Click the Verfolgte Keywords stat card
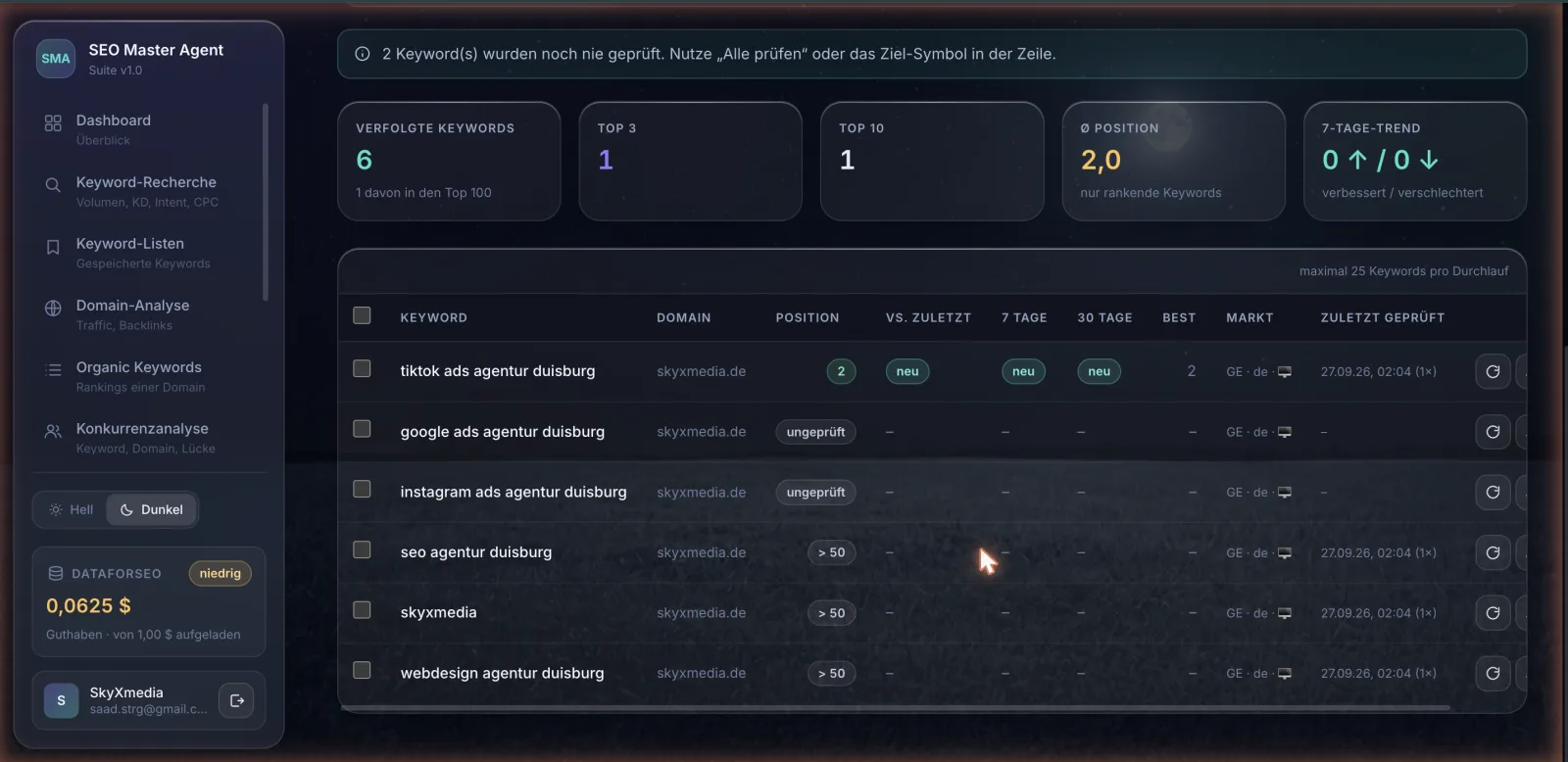Image resolution: width=1568 pixels, height=762 pixels. click(449, 162)
